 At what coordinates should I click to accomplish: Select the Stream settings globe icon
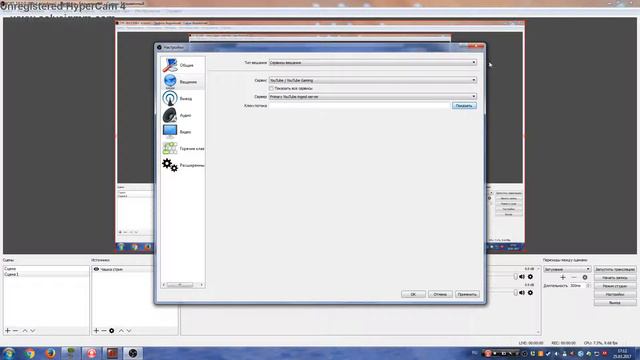click(170, 81)
